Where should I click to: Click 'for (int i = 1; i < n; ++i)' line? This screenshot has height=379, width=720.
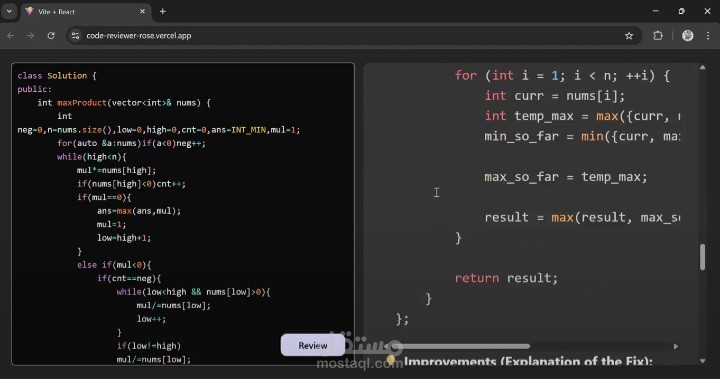point(562,75)
